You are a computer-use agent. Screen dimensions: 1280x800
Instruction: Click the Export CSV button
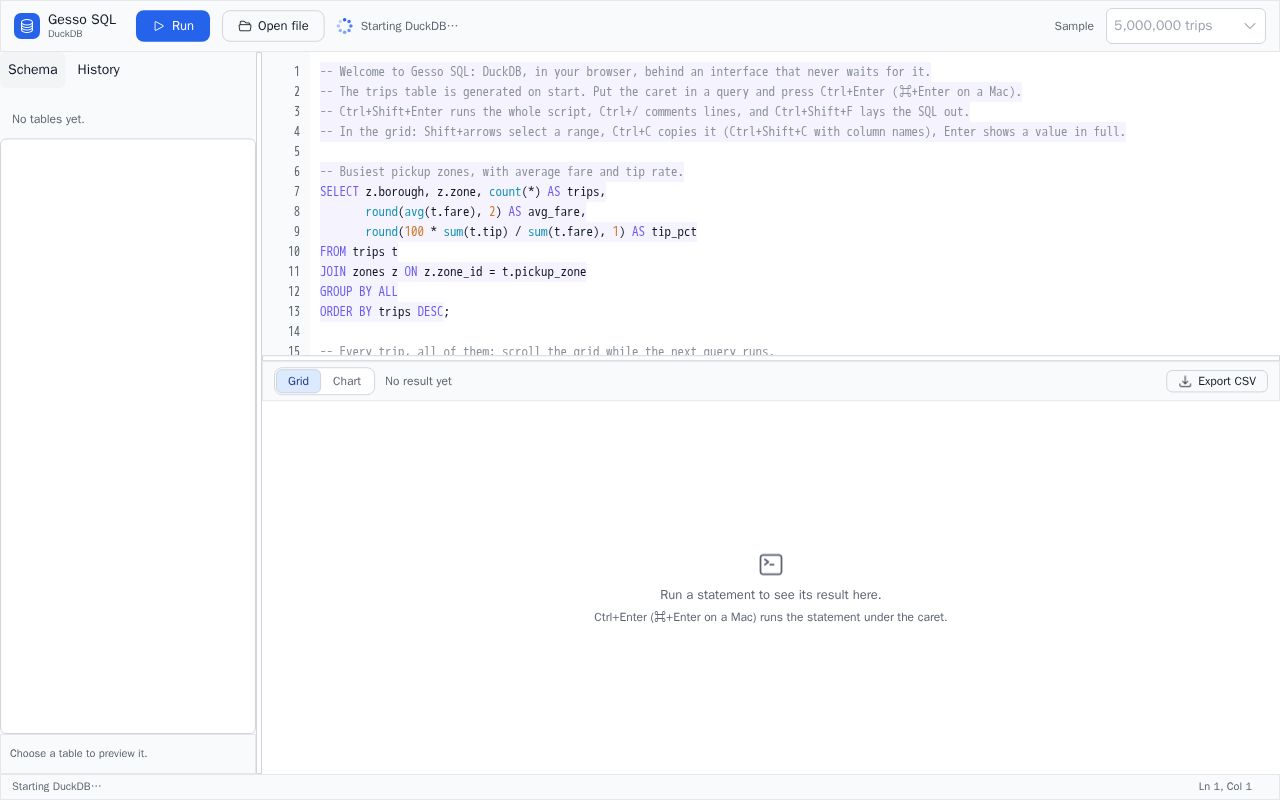click(1217, 381)
